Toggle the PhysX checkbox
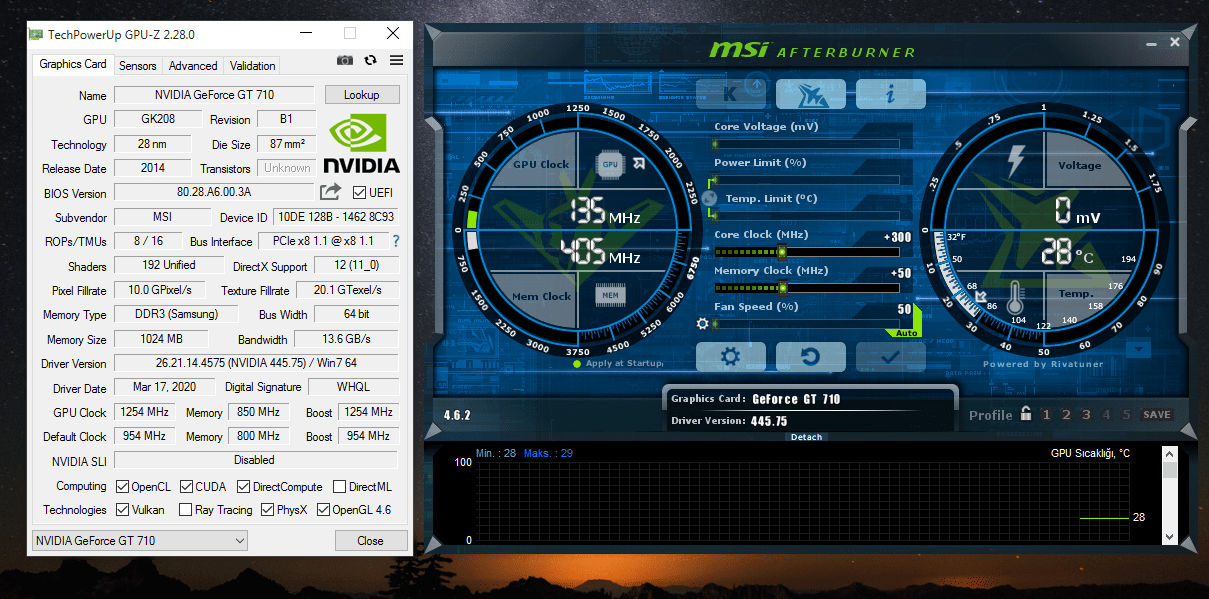Screen dimensions: 1209x599 (x=268, y=510)
